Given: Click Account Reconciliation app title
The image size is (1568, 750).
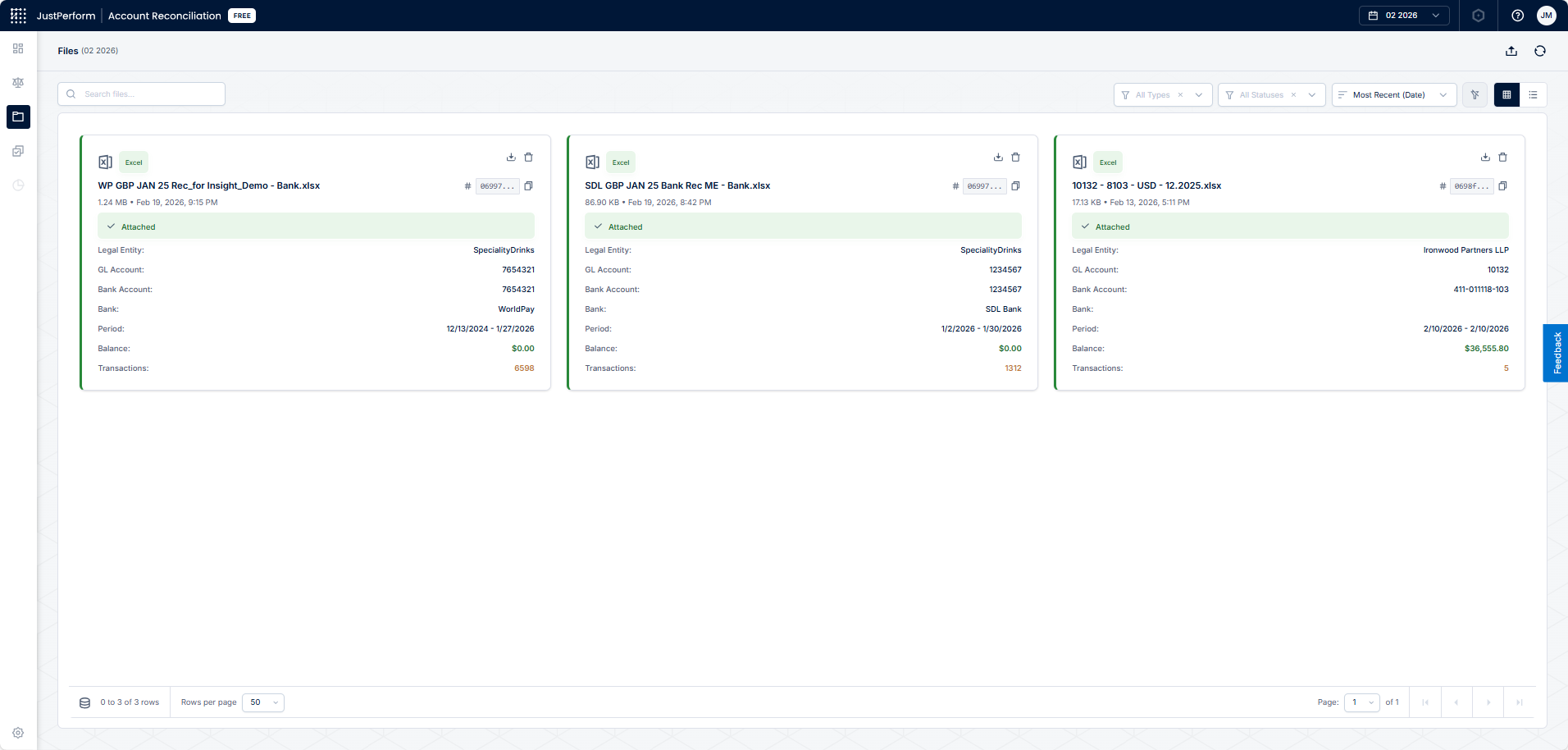Looking at the screenshot, I should pyautogui.click(x=165, y=16).
